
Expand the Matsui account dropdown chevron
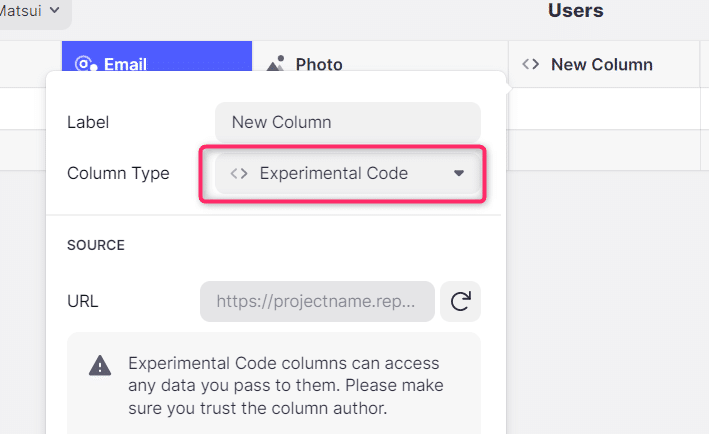tap(54, 9)
